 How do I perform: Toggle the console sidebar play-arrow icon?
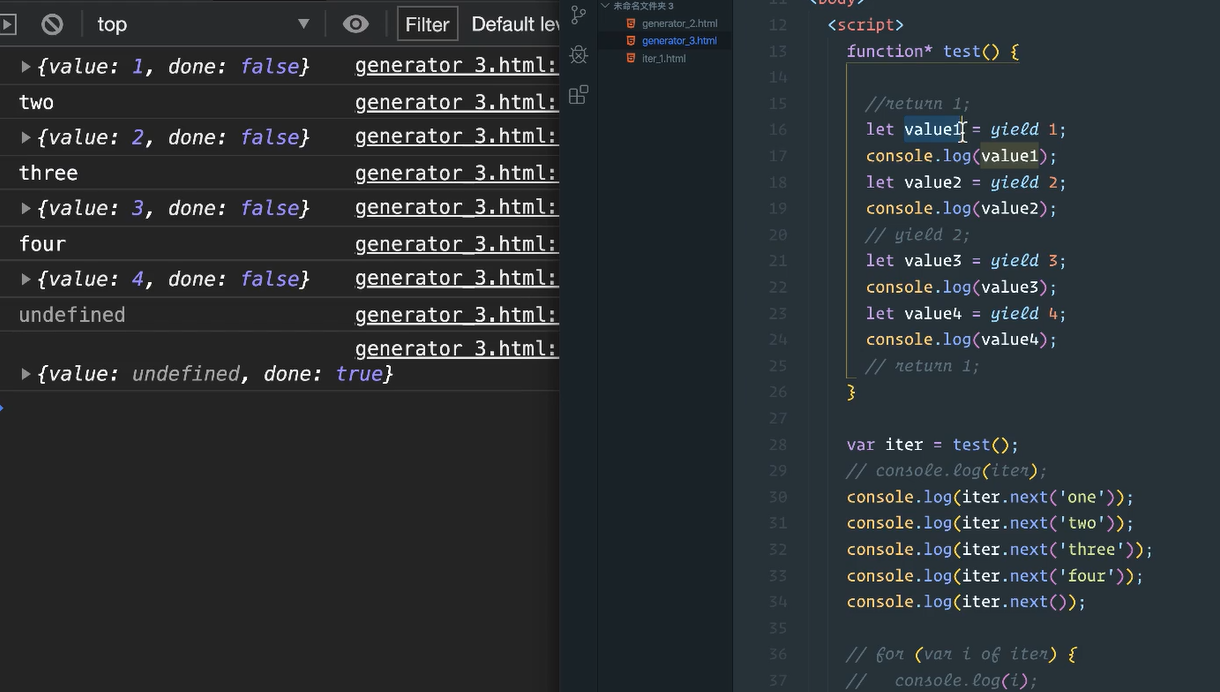[x=7, y=24]
